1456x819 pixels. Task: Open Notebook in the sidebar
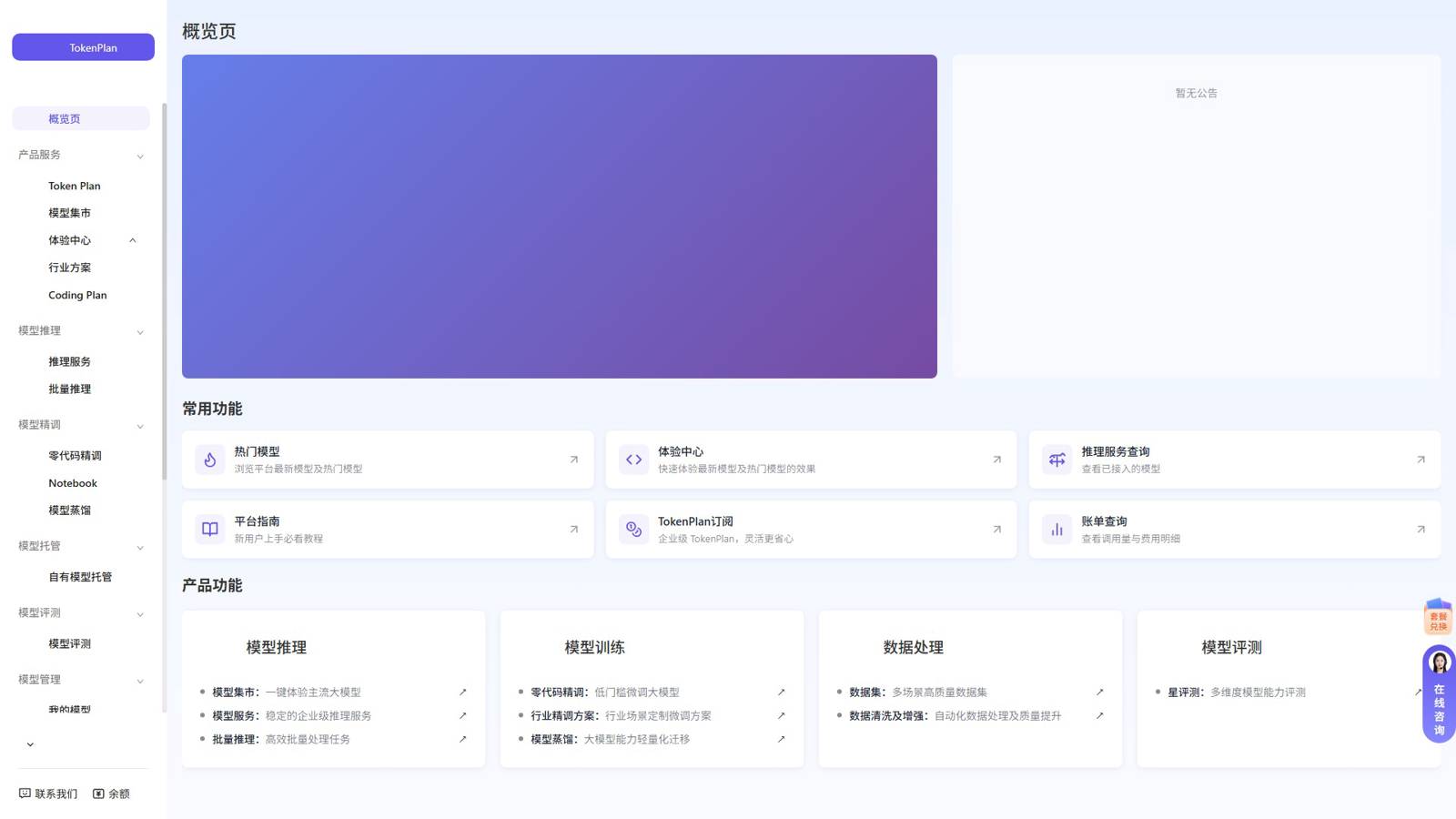pos(73,483)
